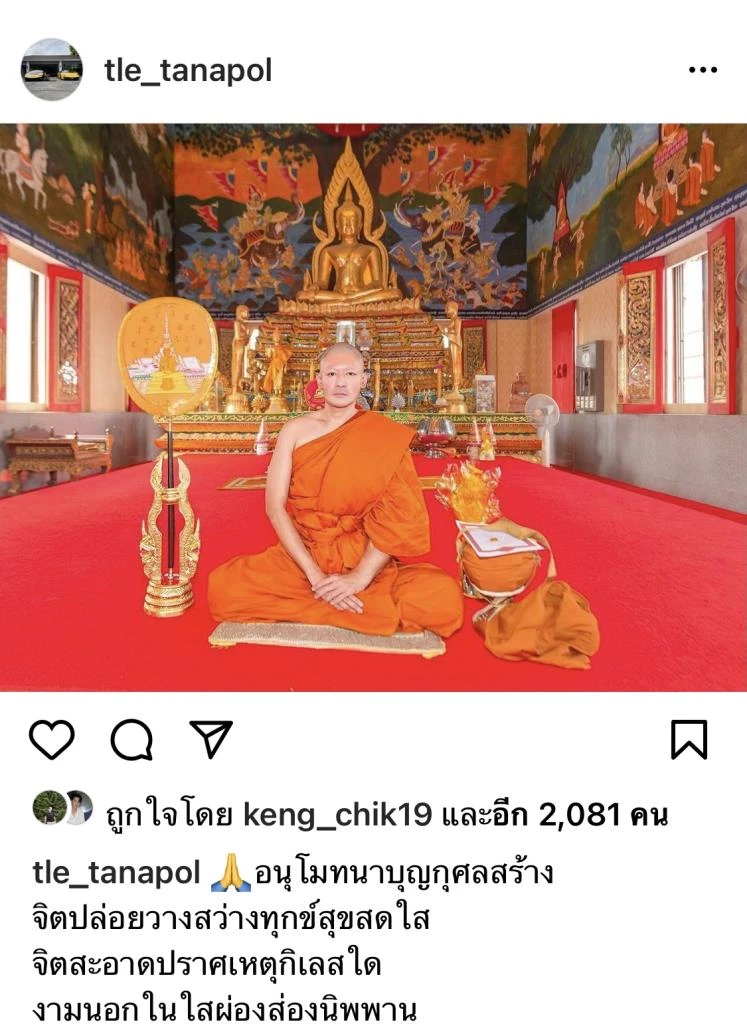This screenshot has height=1024, width=747.
Task: Tap the golden Buddha statue in photo
Action: (x=349, y=243)
